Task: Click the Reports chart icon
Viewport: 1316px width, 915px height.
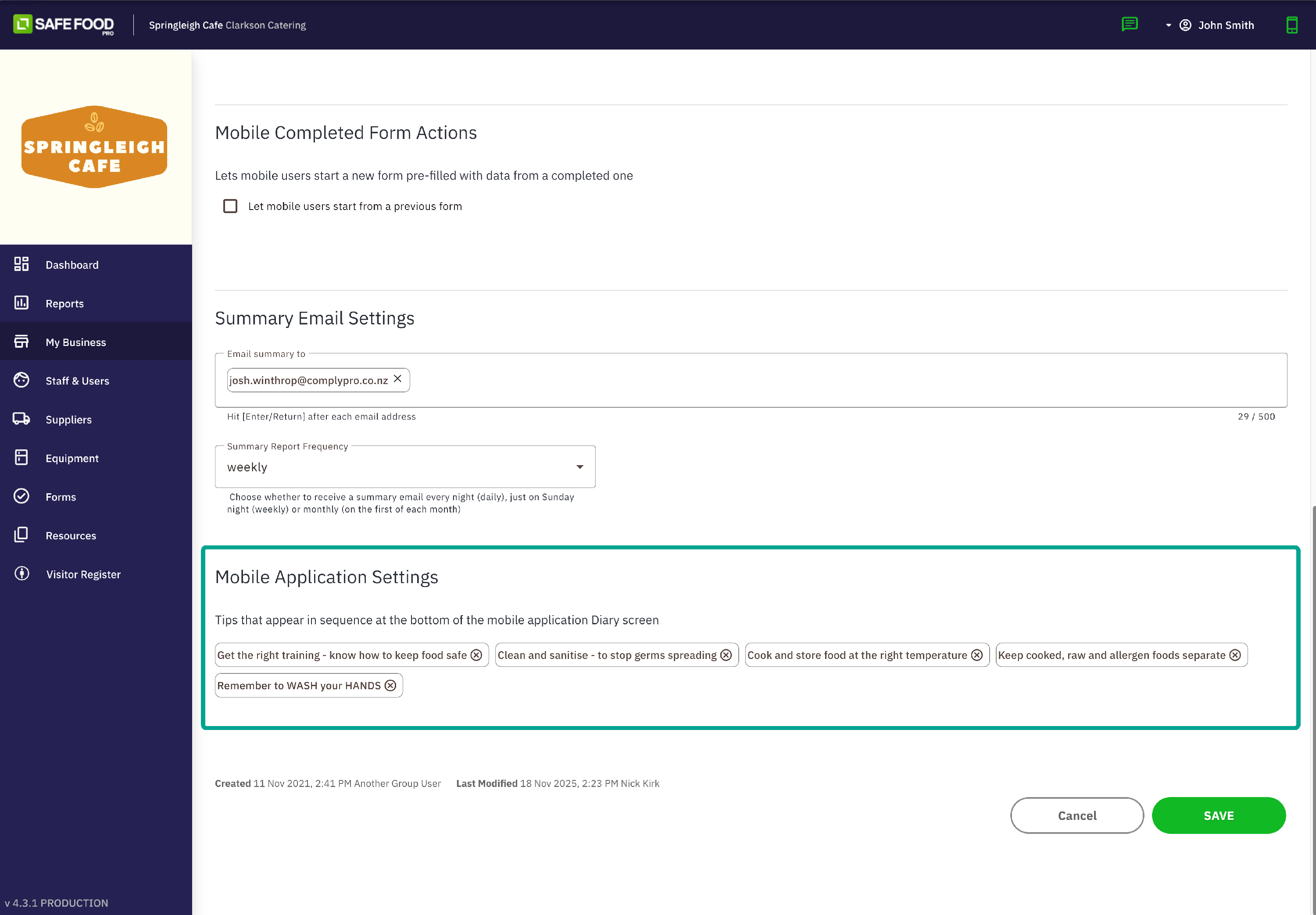Action: click(x=21, y=303)
